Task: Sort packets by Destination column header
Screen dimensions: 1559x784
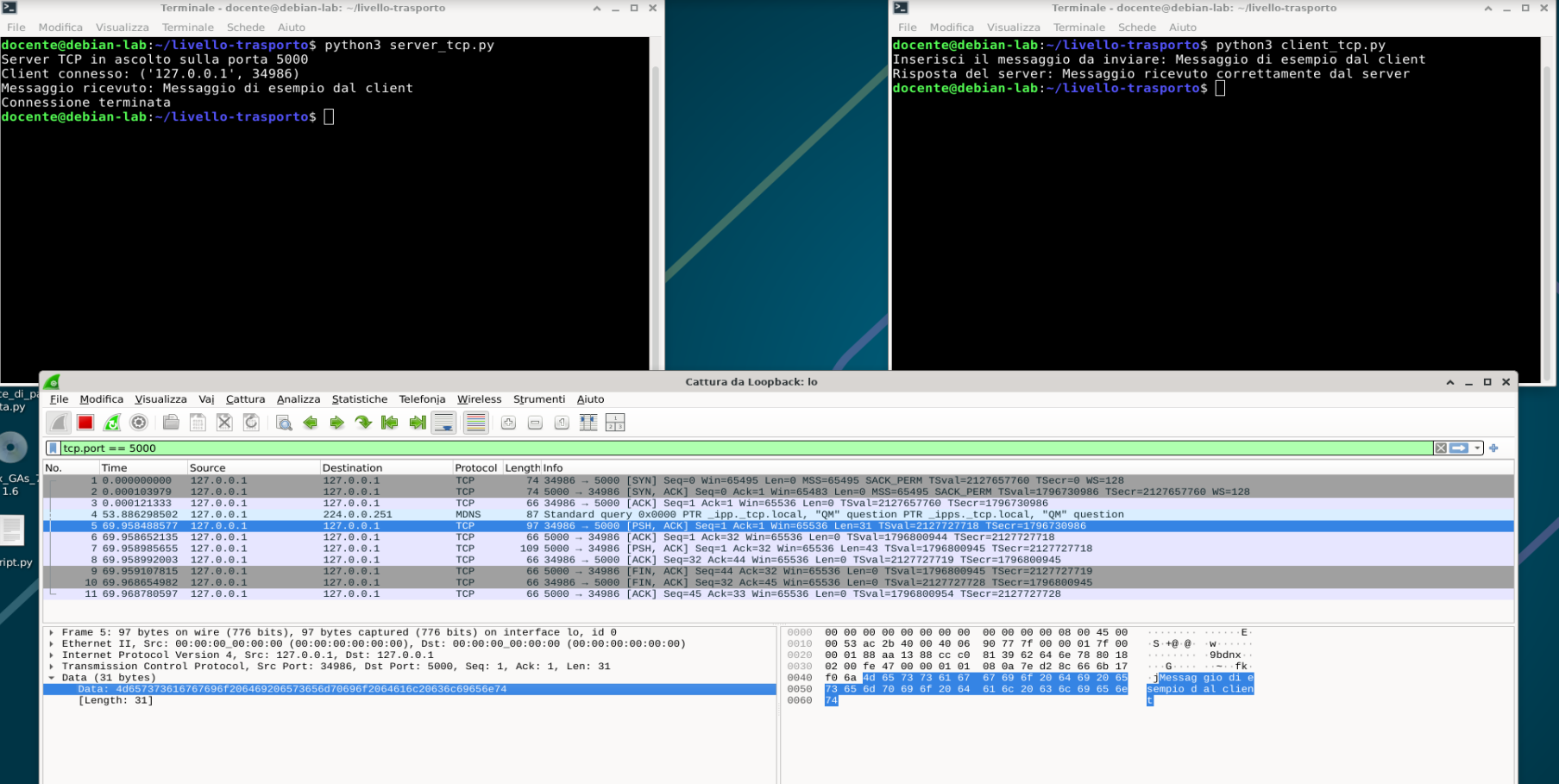Action: pyautogui.click(x=387, y=467)
